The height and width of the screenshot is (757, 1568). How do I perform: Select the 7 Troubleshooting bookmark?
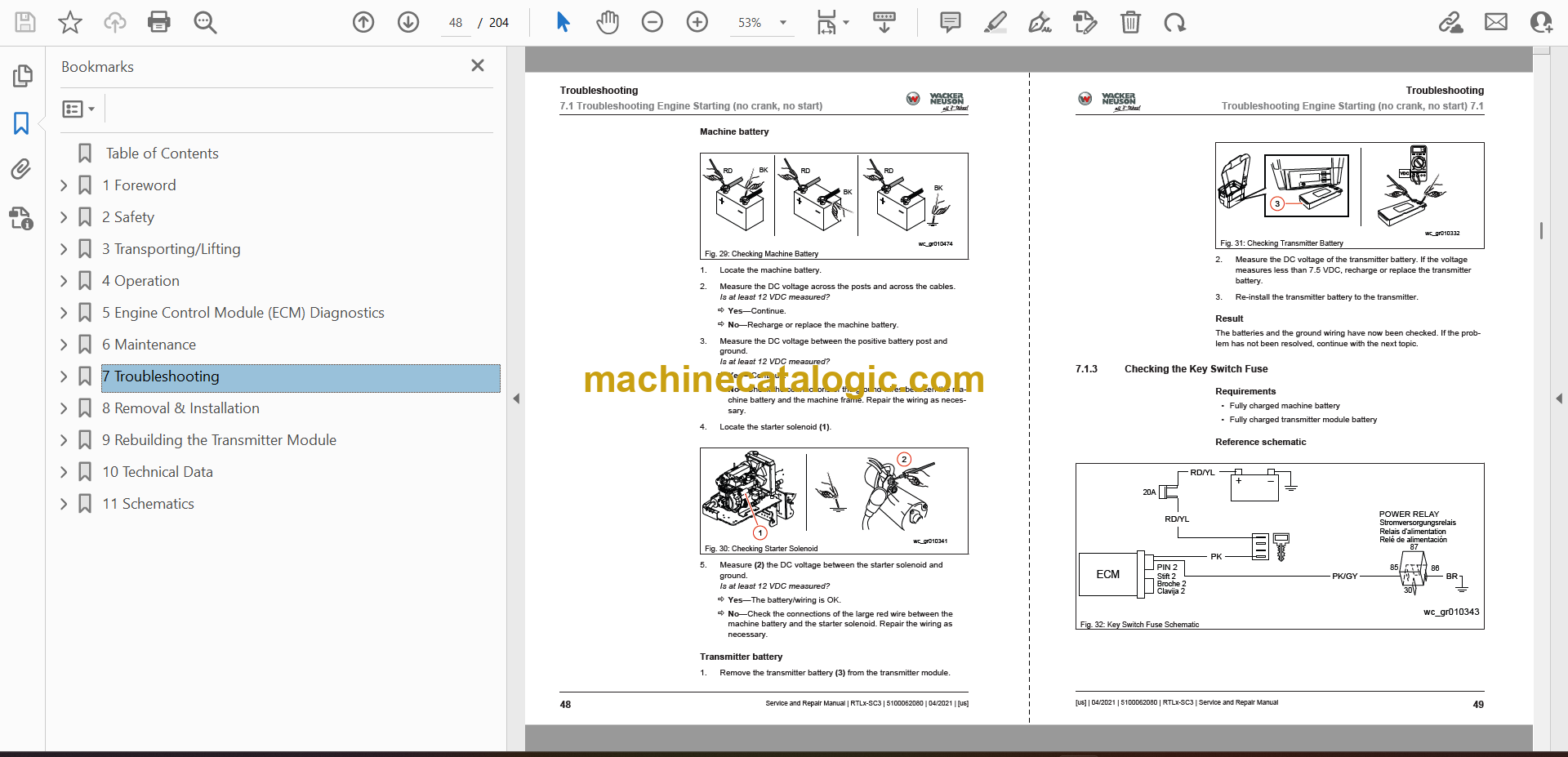301,376
